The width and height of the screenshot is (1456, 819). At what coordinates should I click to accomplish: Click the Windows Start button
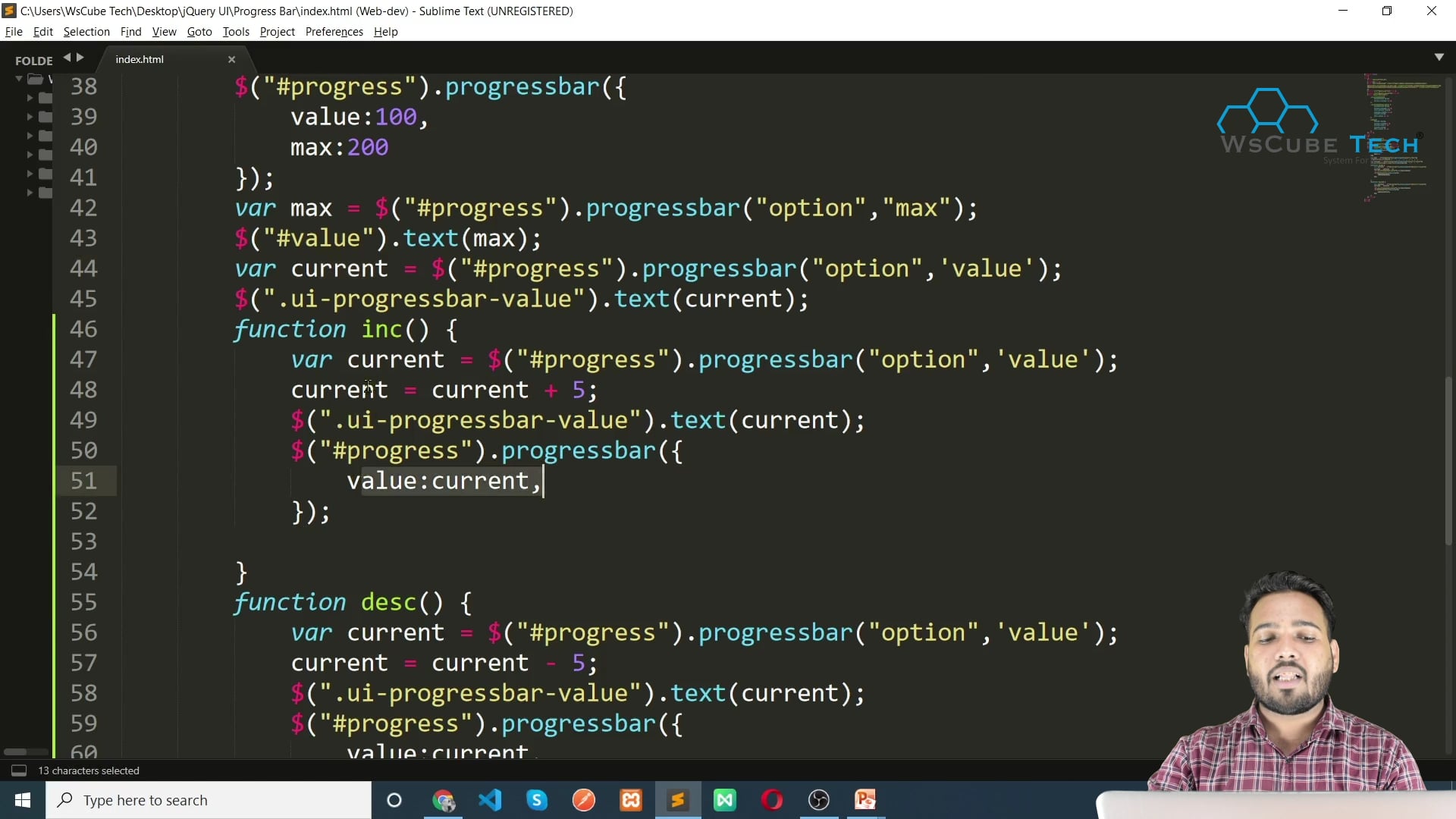[23, 800]
